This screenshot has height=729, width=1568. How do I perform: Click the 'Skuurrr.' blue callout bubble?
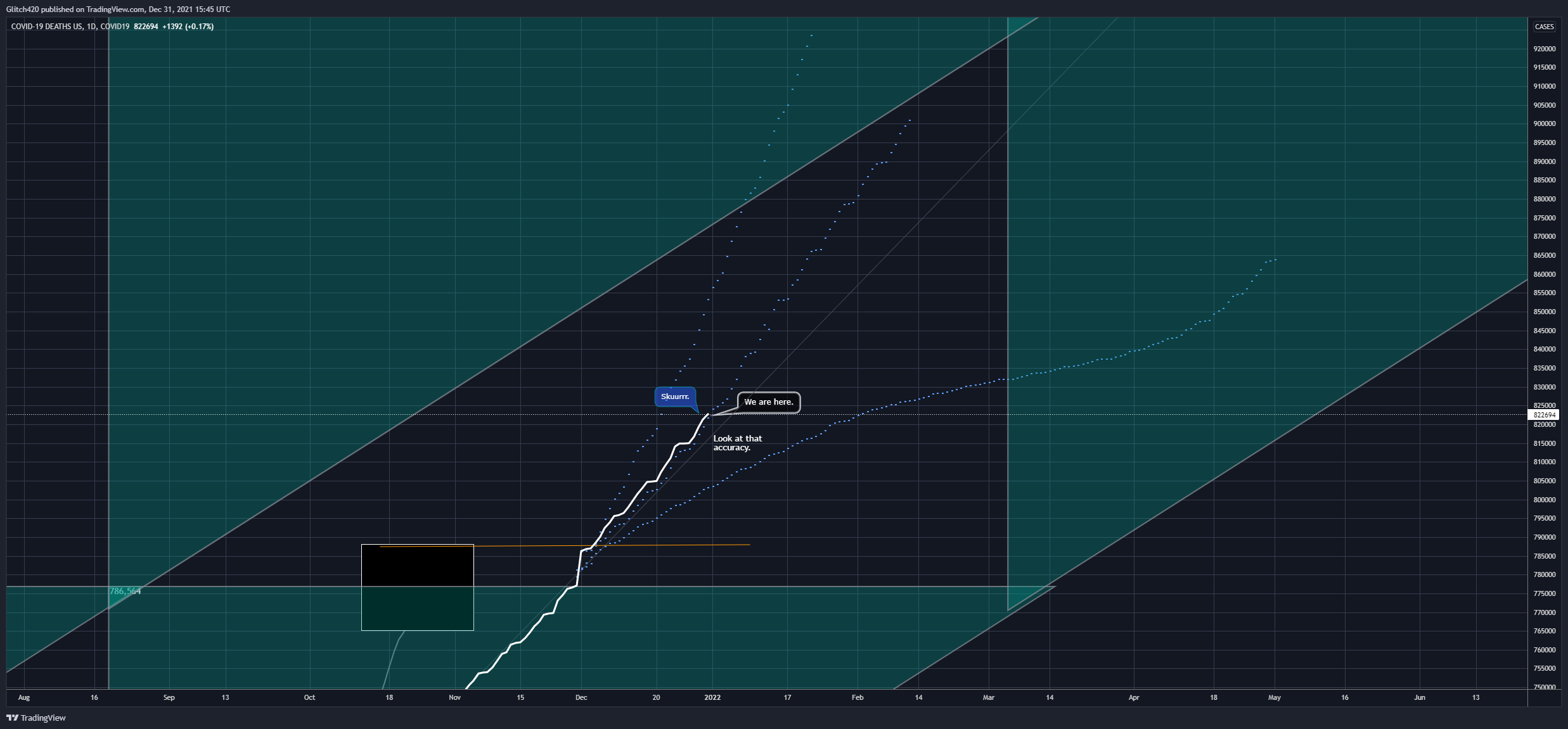tap(675, 396)
